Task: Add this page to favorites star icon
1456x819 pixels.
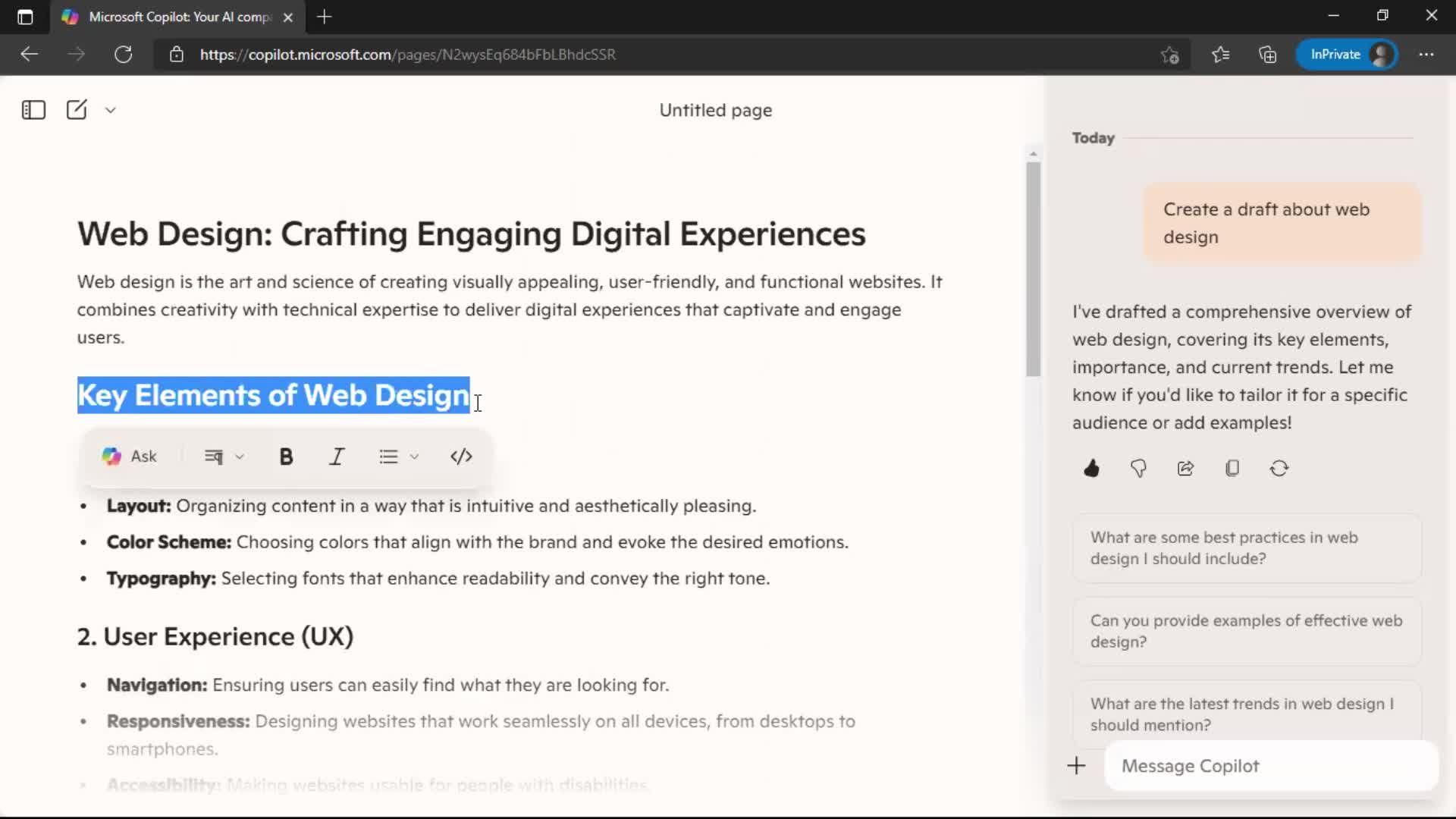Action: coord(1169,55)
